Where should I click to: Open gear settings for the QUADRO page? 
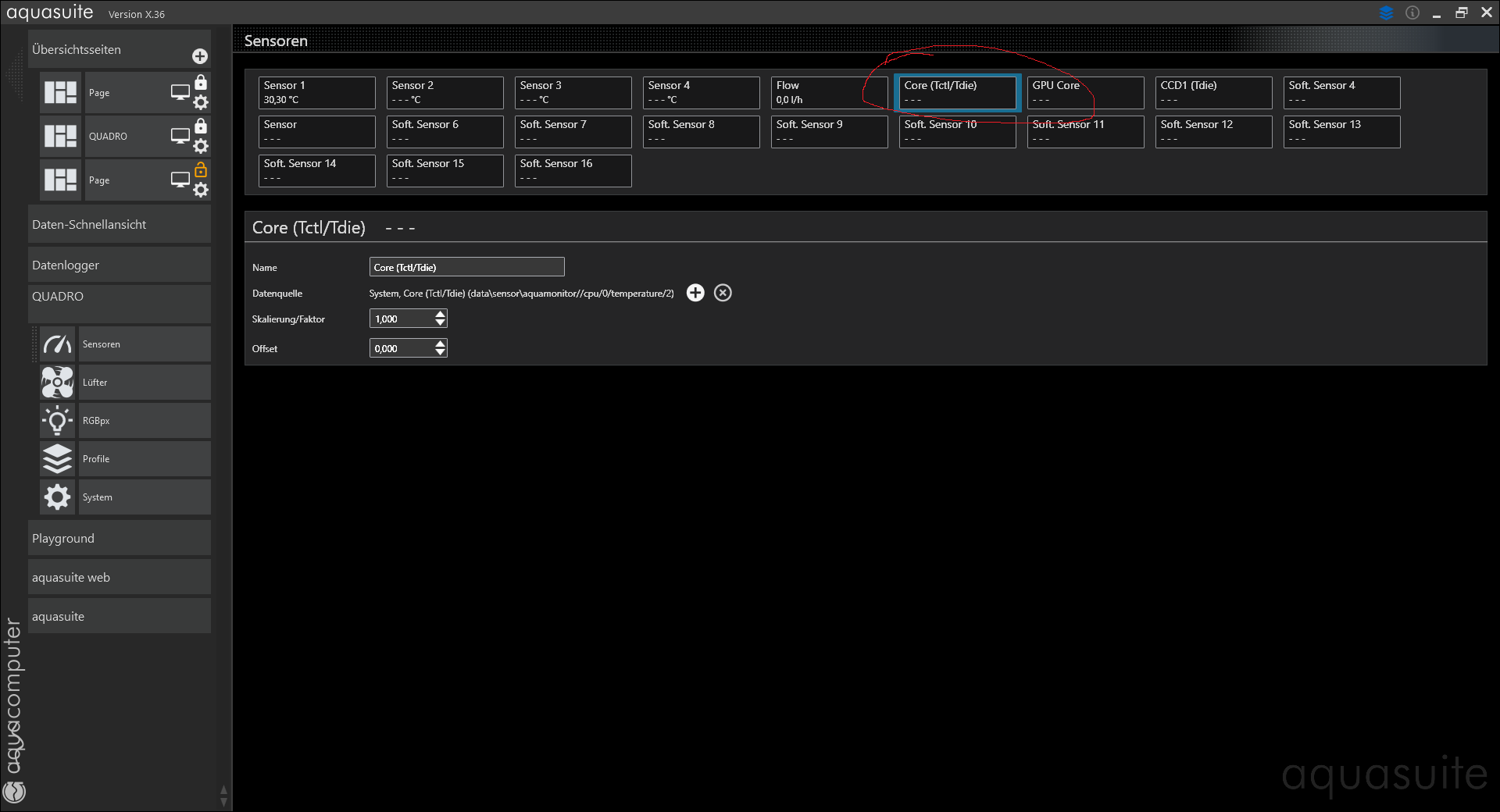click(x=201, y=146)
